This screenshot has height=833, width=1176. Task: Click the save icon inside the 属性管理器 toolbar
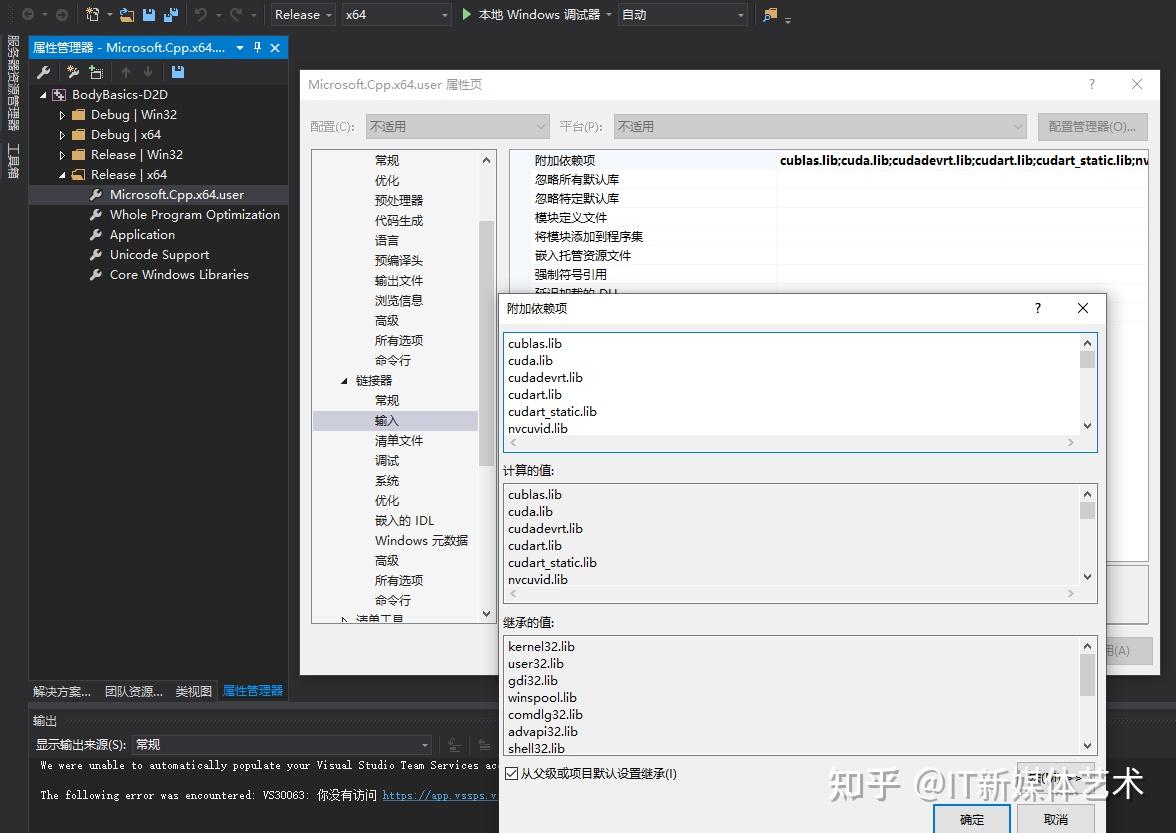[176, 71]
